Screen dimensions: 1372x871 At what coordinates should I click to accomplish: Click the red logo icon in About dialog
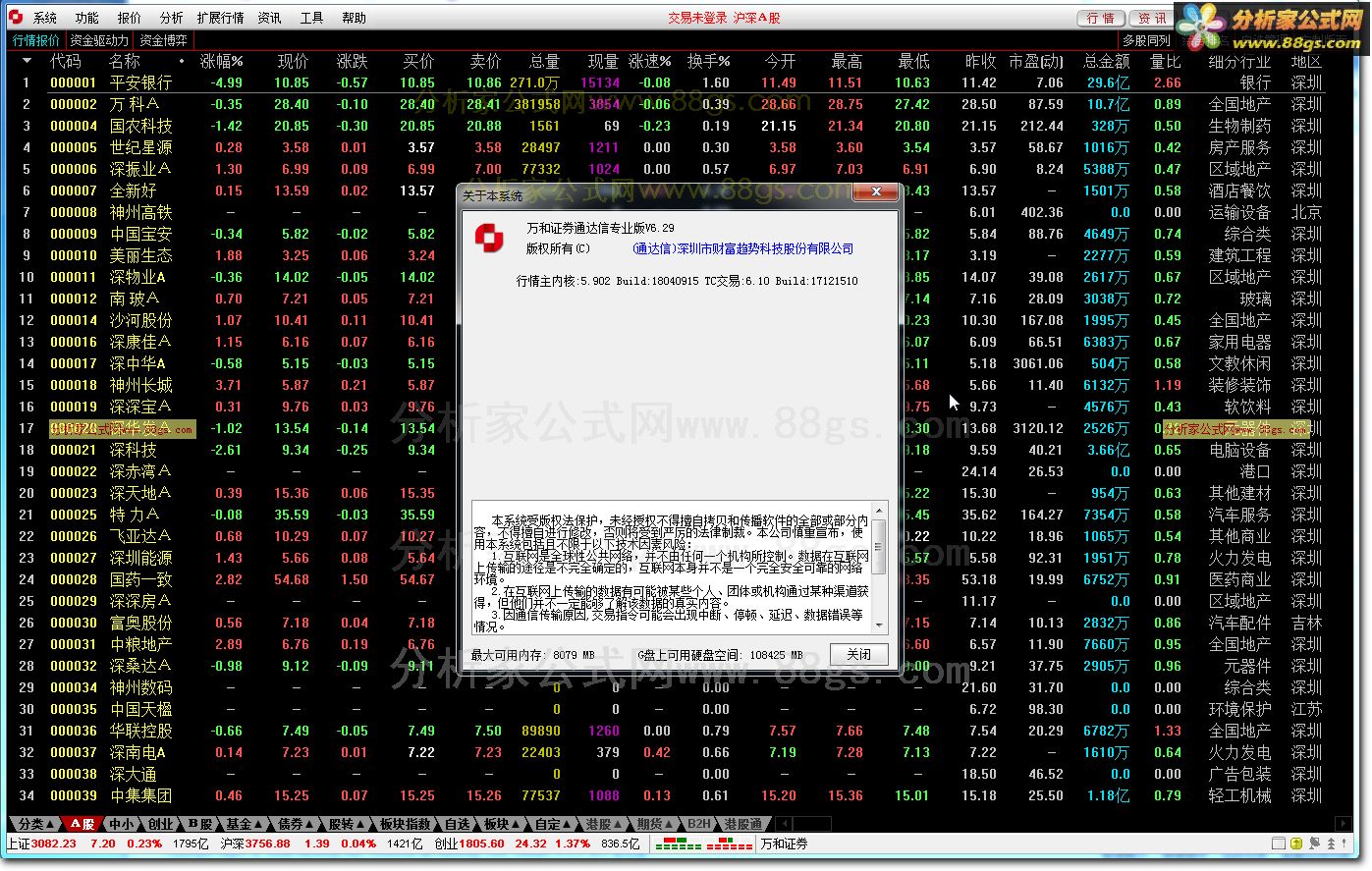(x=489, y=237)
